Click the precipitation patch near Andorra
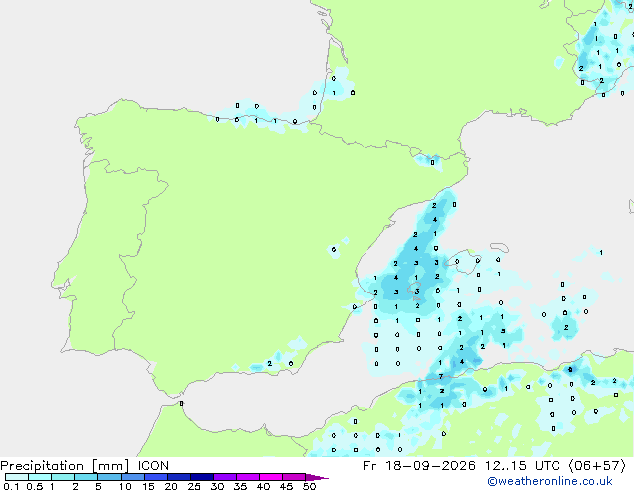The image size is (634, 490). 429,161
